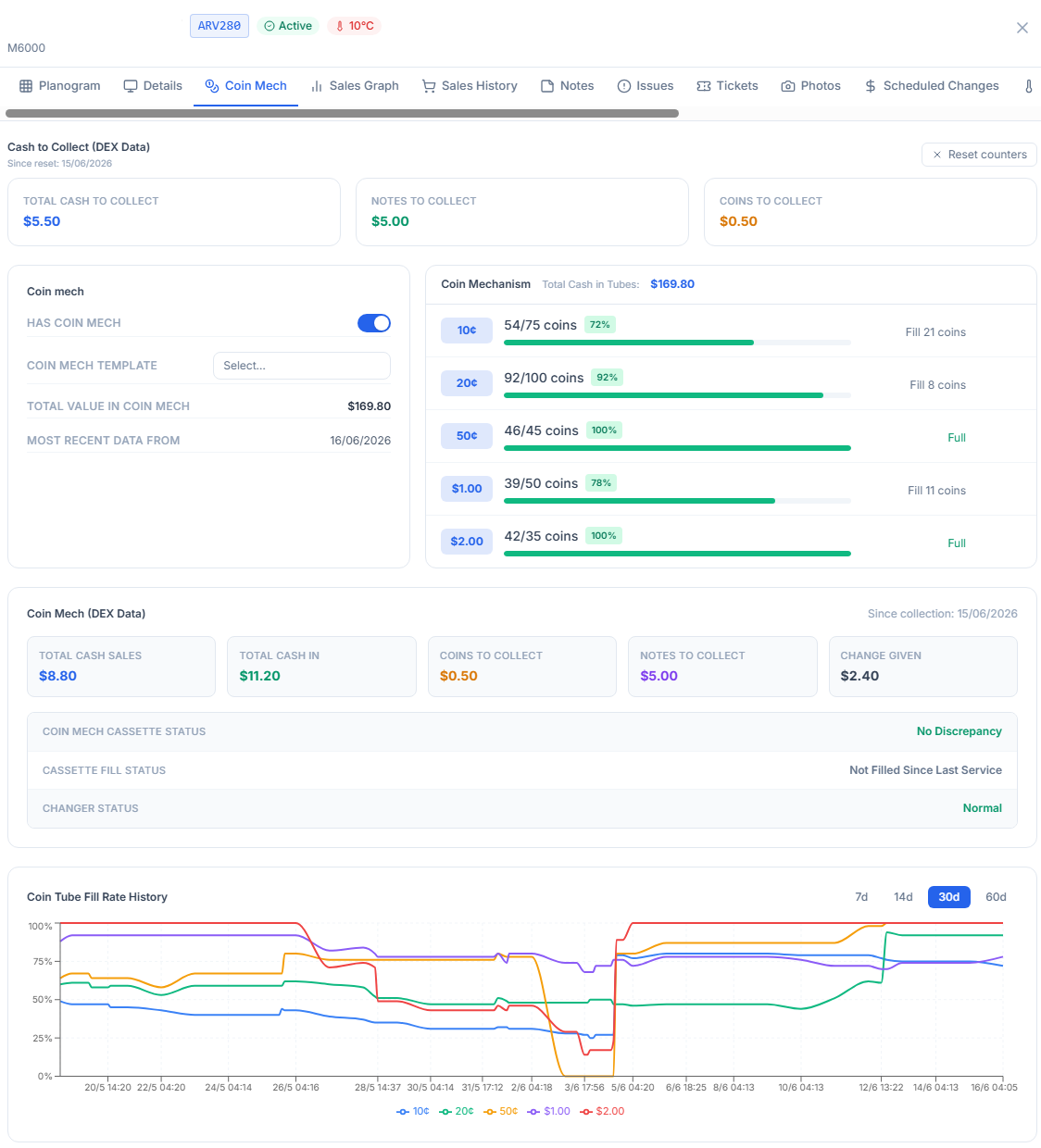Screen dimensions: 1041x1148
Task: Open the Coin Mech Template dropdown
Action: click(x=302, y=366)
